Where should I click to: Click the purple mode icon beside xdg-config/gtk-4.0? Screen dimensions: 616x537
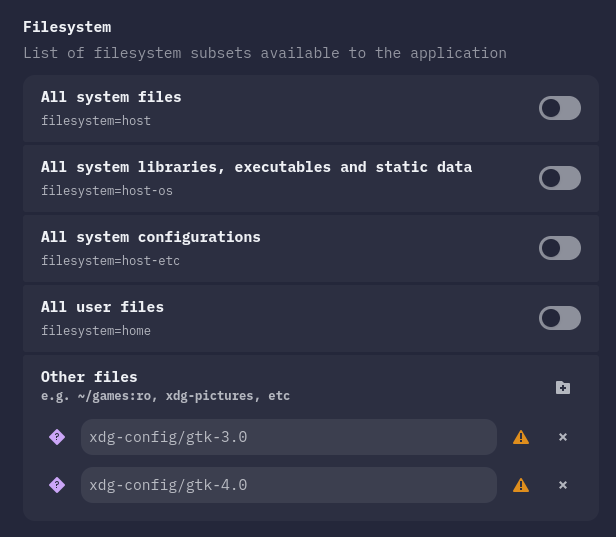57,485
